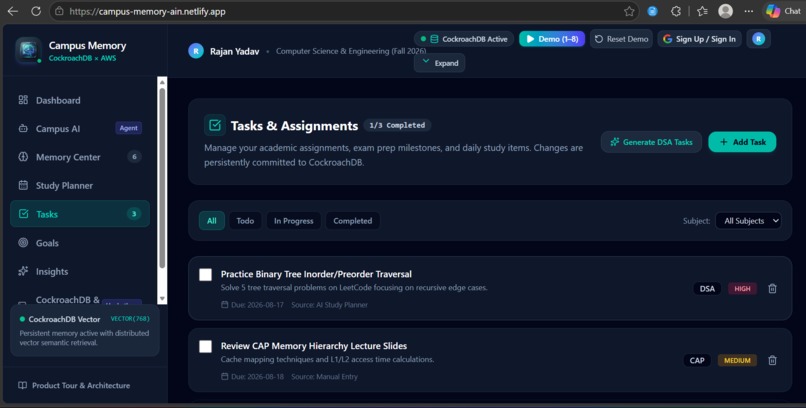This screenshot has width=806, height=408.
Task: Click the Reset Demo button
Action: [621, 39]
